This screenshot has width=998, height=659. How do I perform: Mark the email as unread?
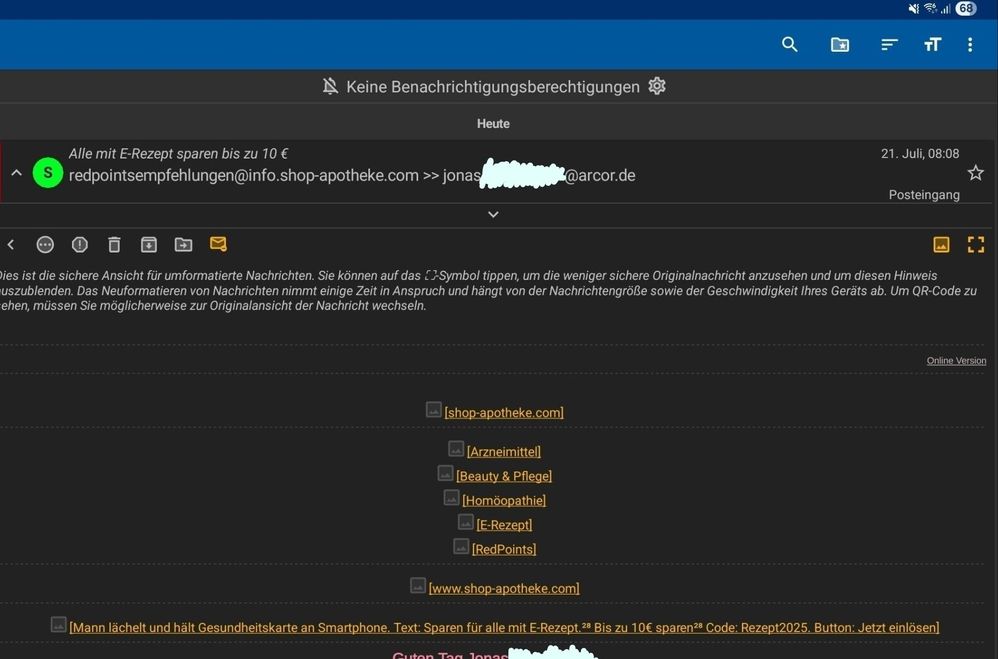tap(219, 244)
